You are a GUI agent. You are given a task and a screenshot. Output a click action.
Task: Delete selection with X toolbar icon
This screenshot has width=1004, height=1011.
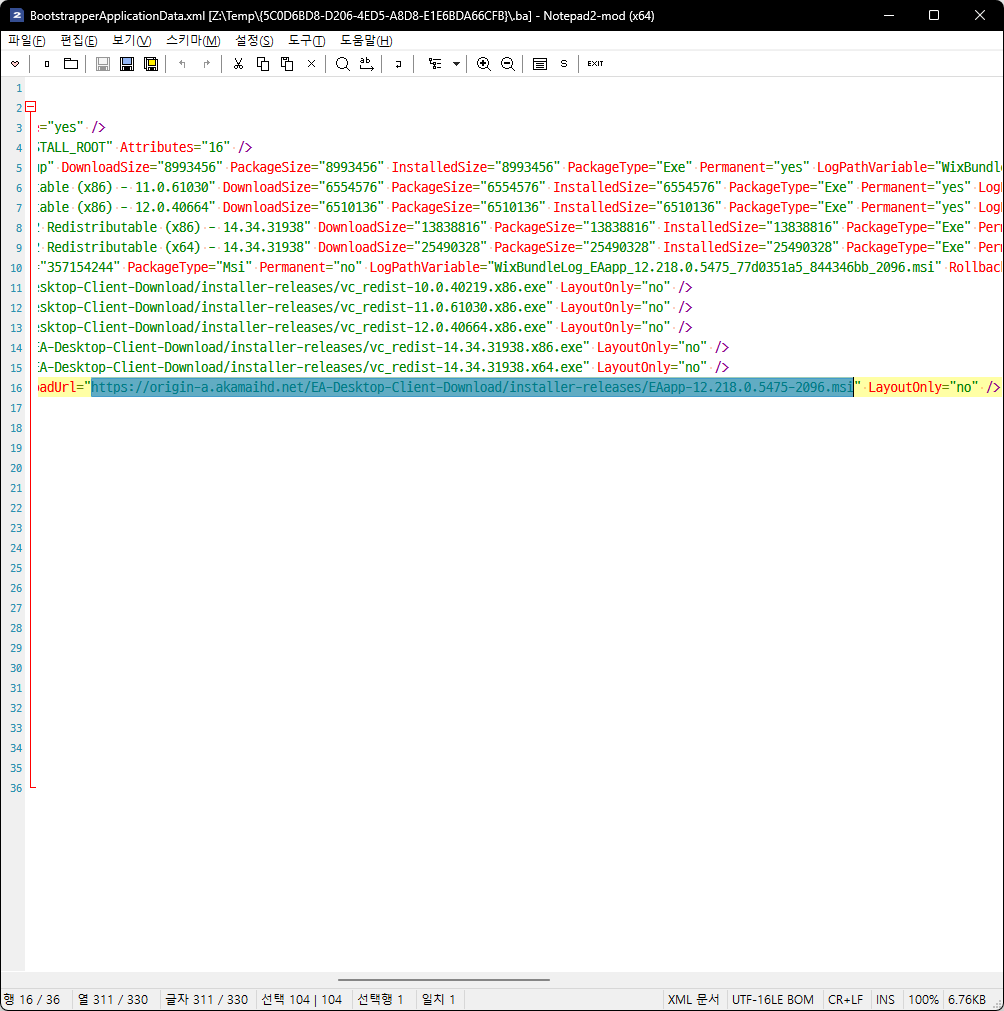point(311,64)
